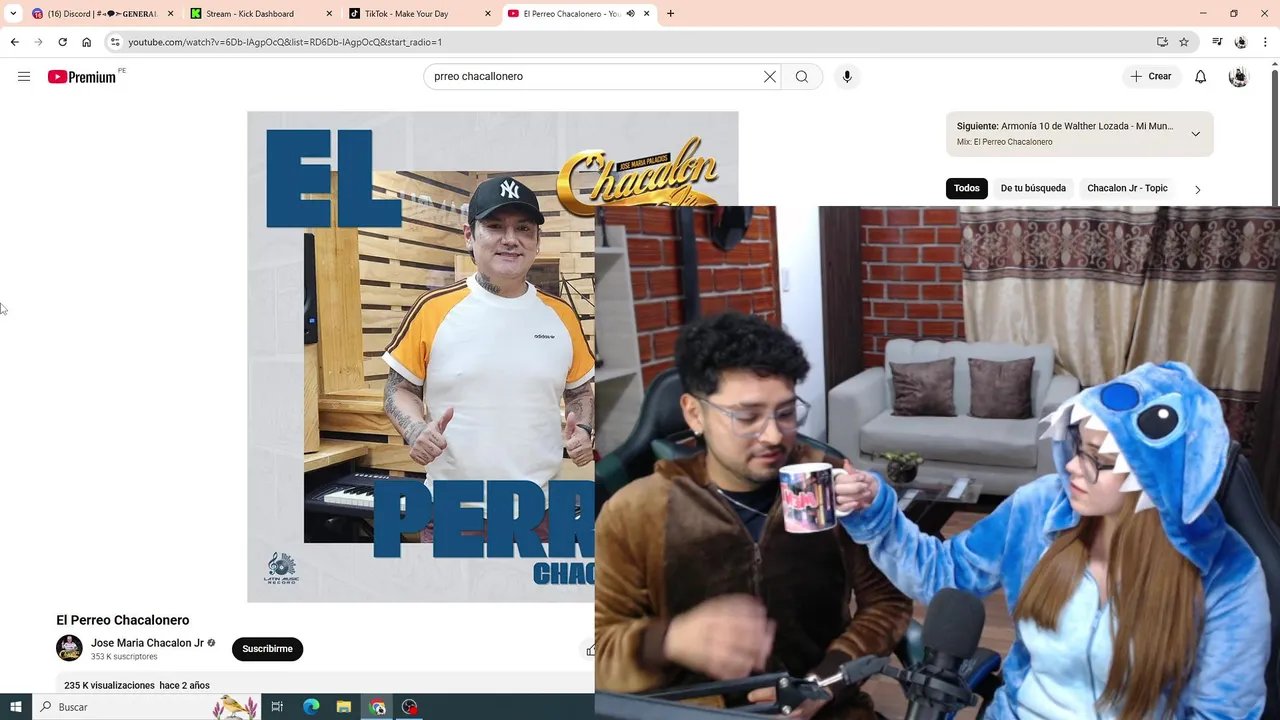Mute the tab via its speaker icon

click(x=630, y=14)
